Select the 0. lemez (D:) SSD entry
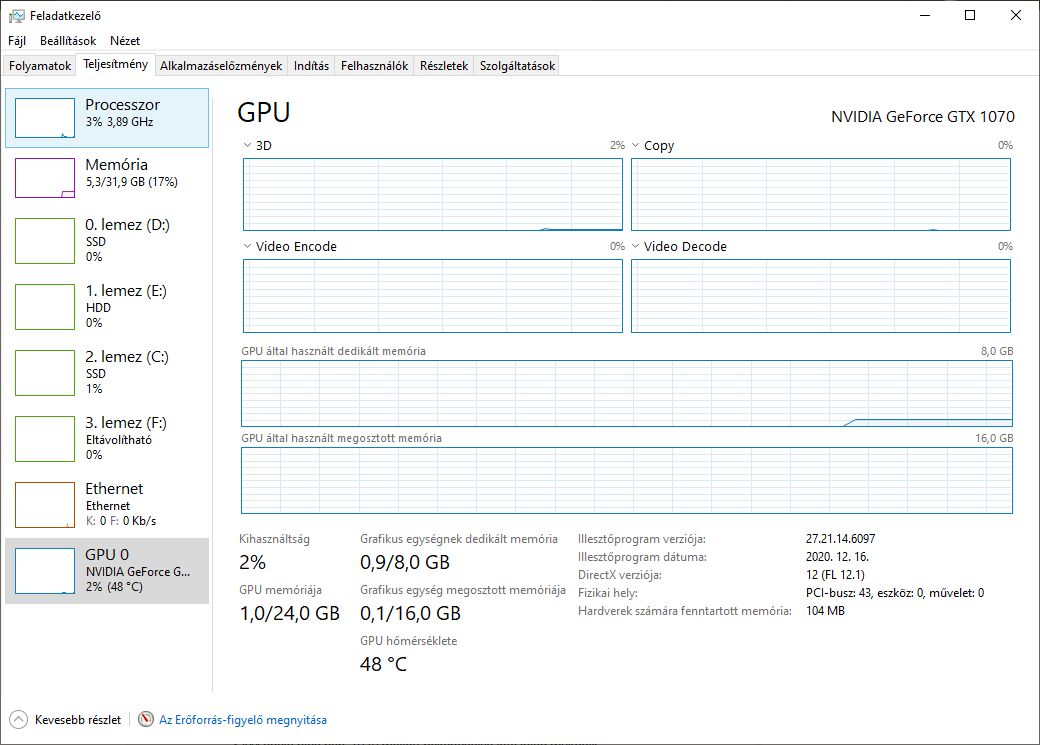 point(107,240)
